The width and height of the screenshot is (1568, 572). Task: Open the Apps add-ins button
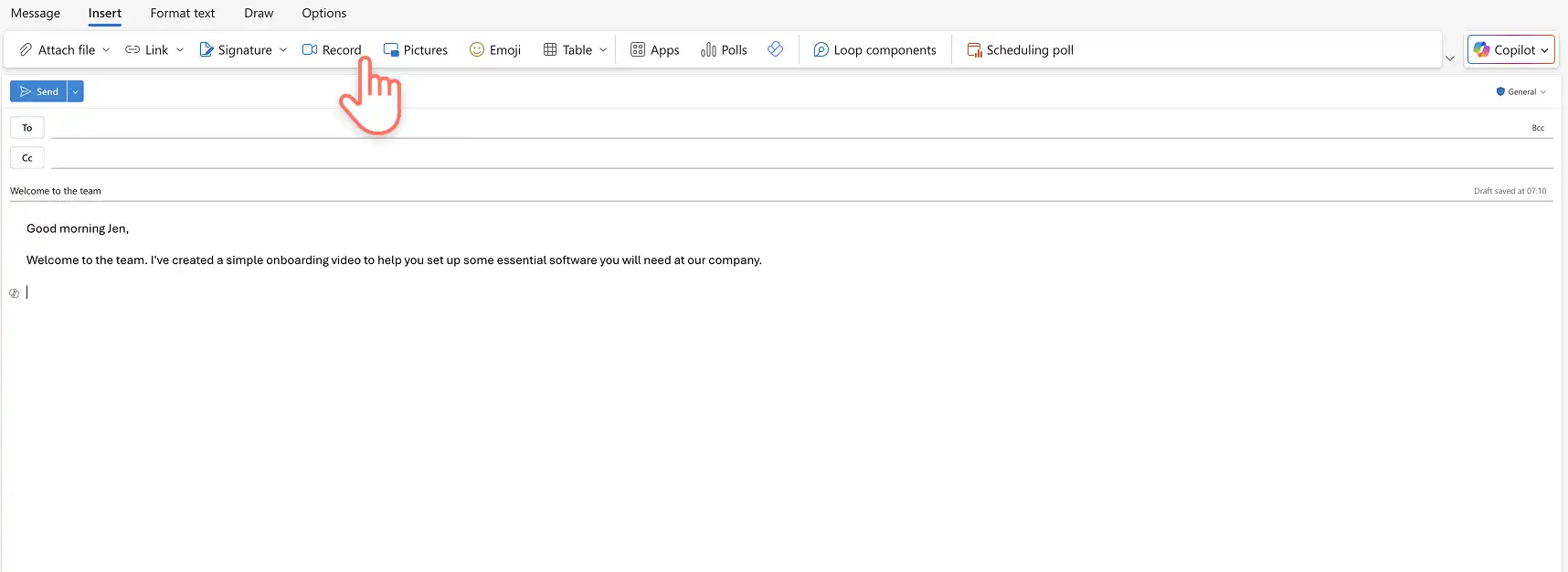[655, 50]
